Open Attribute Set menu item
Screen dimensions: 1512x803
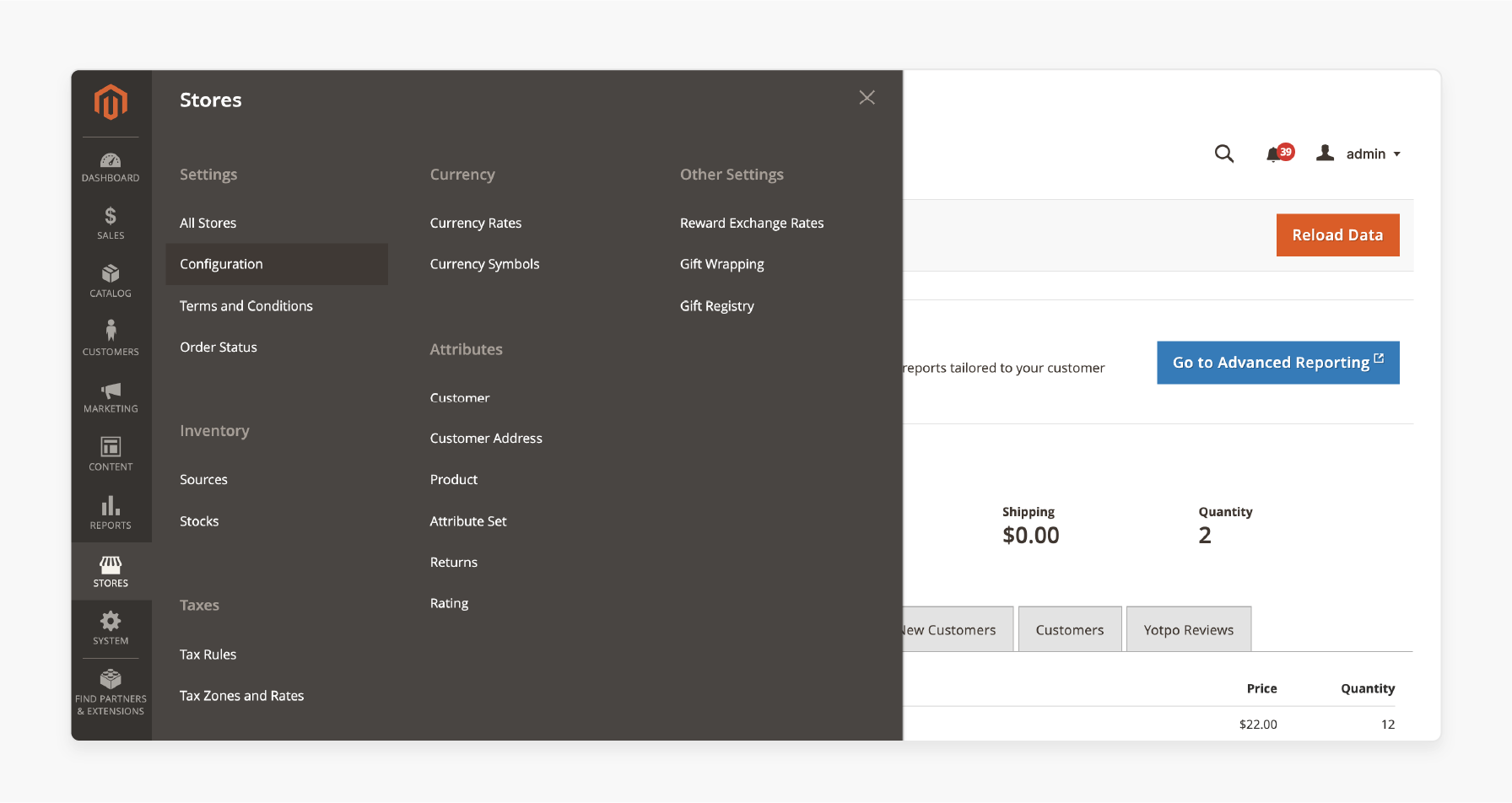point(468,521)
